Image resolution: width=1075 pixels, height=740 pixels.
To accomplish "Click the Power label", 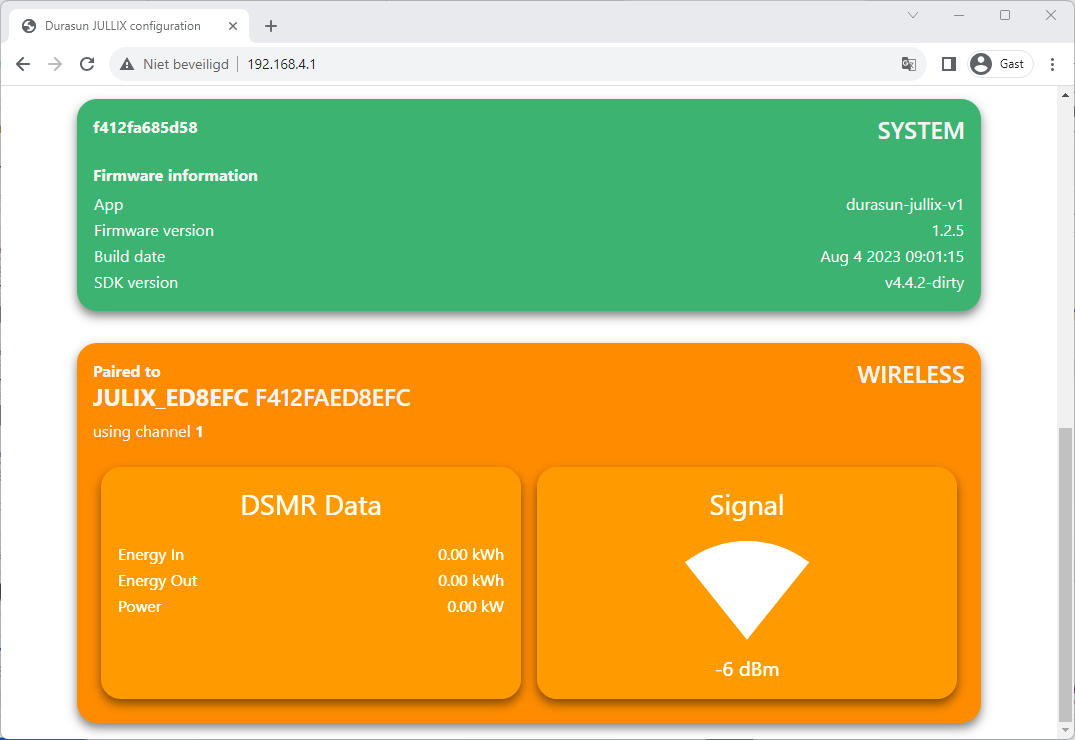I will coord(140,607).
